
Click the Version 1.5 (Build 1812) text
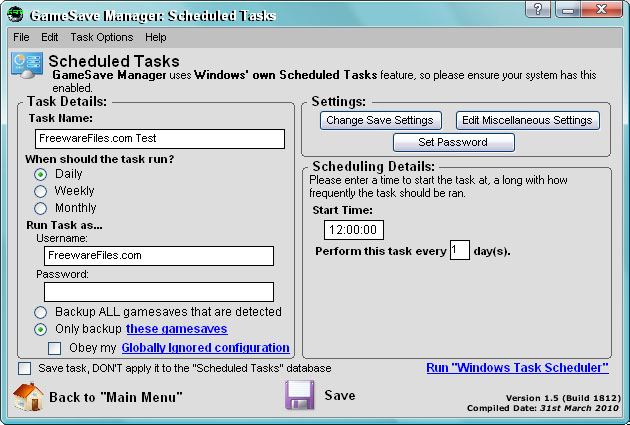coord(563,398)
